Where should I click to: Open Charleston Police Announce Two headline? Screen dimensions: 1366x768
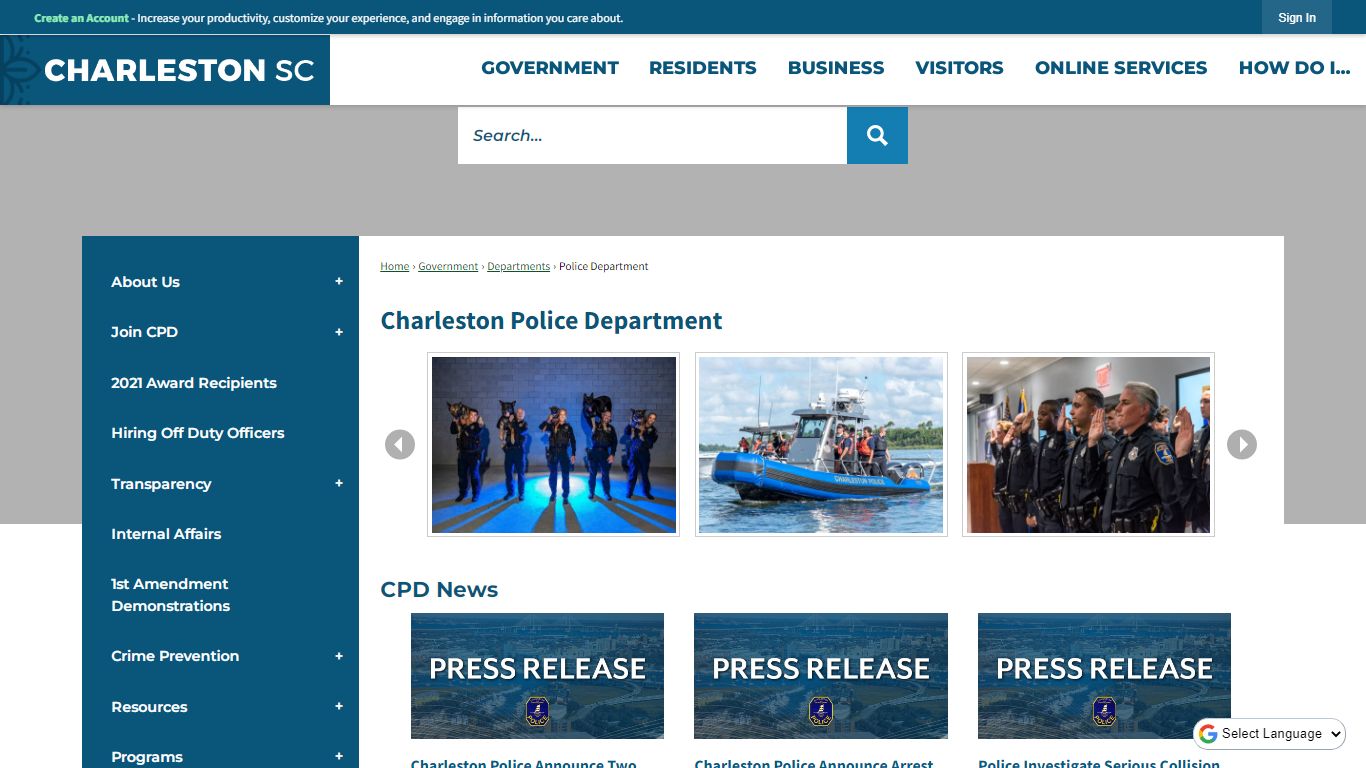[524, 763]
